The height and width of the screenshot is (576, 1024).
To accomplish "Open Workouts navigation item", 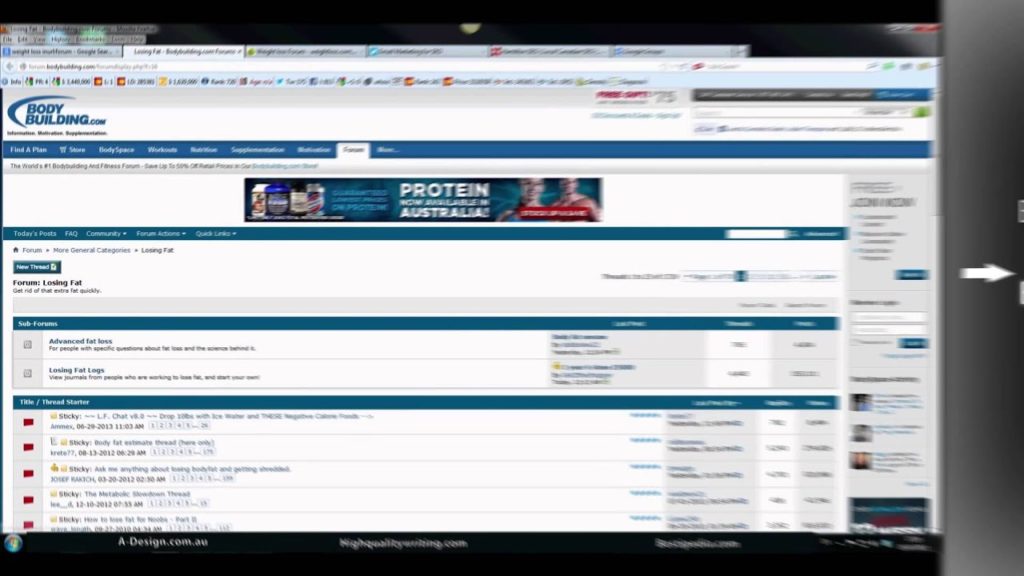I will click(x=162, y=150).
